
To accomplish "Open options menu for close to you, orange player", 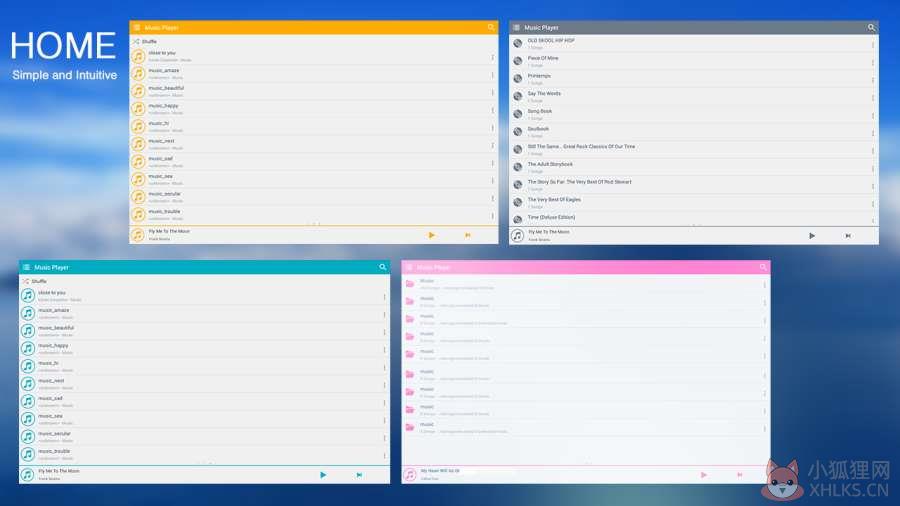I will point(492,57).
